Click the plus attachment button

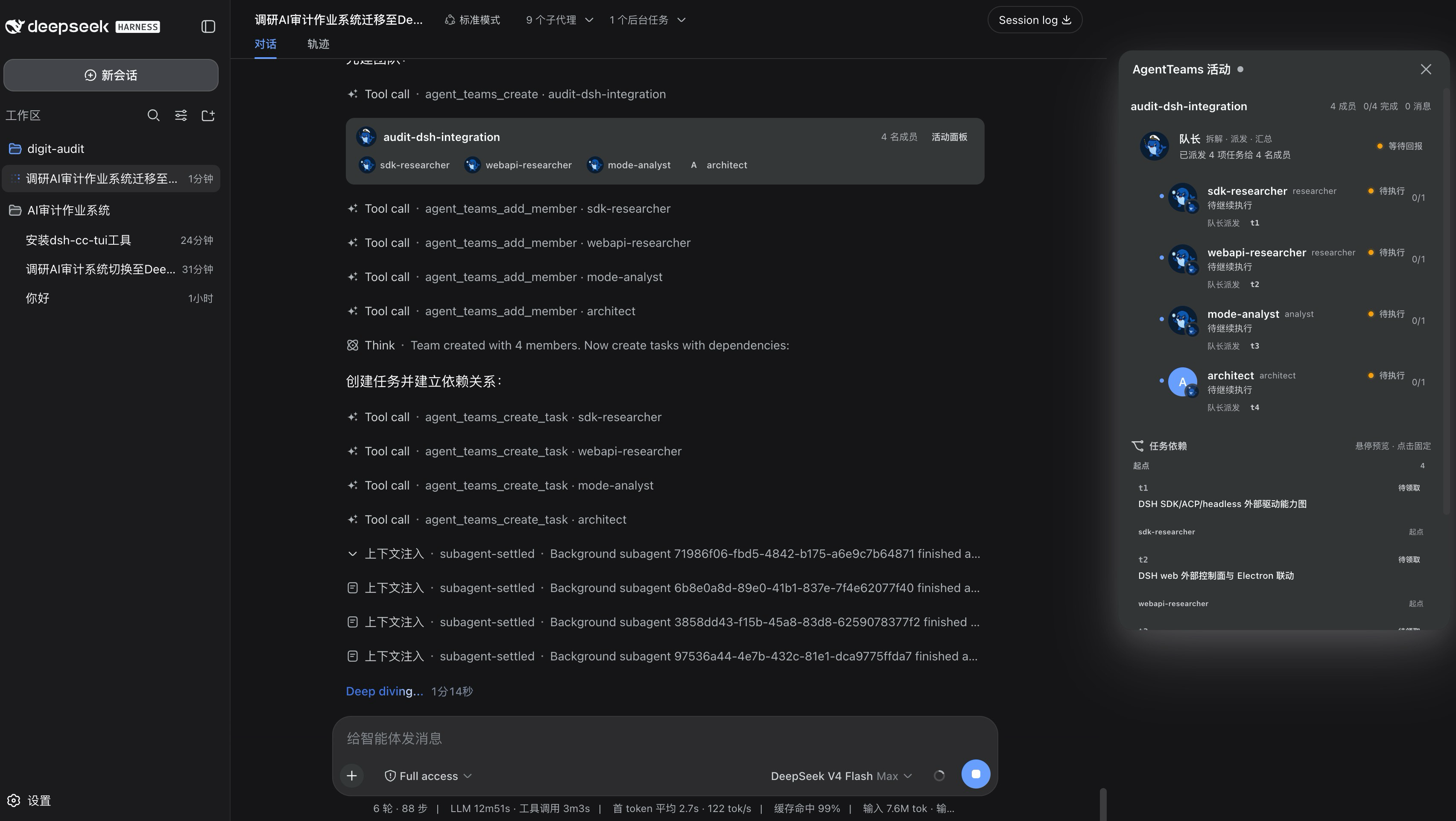point(351,776)
